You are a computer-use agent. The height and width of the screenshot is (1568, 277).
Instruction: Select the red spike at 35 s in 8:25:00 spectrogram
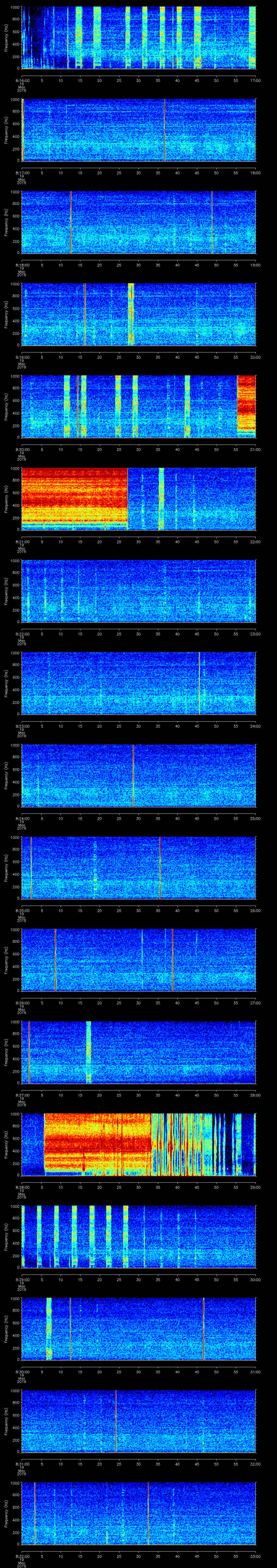pyautogui.click(x=160, y=868)
